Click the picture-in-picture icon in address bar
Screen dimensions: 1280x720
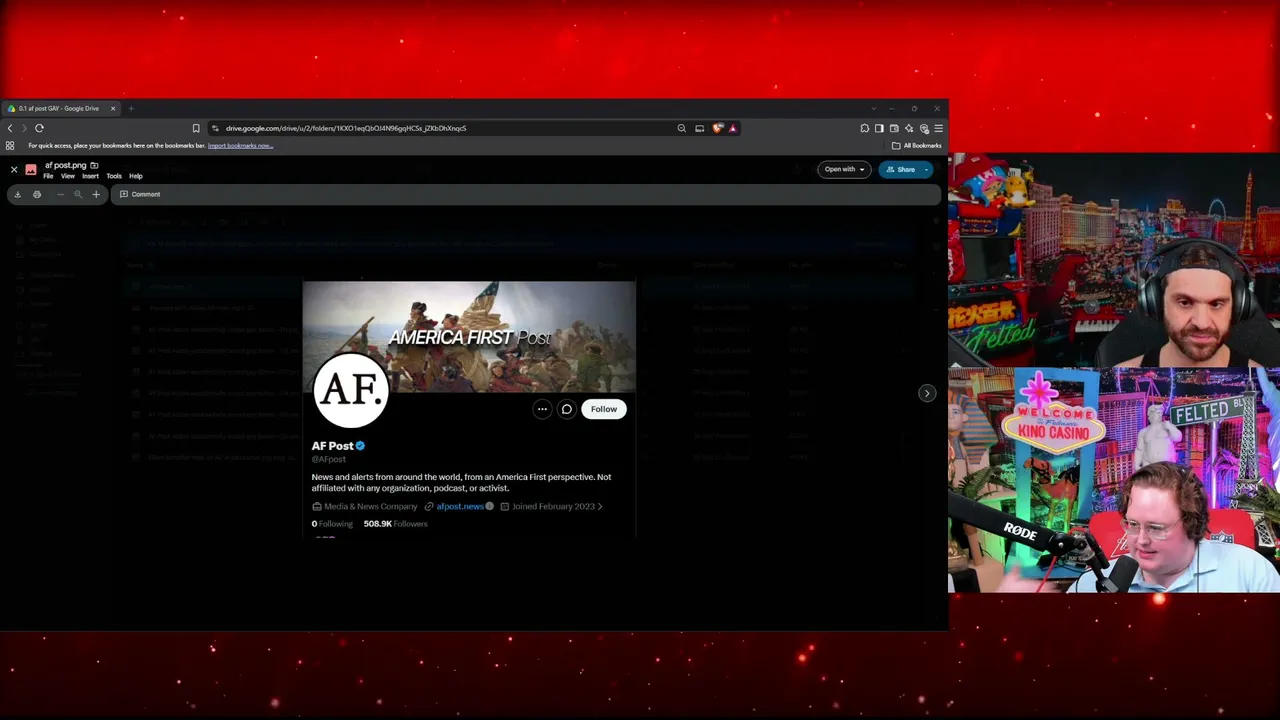(x=700, y=128)
